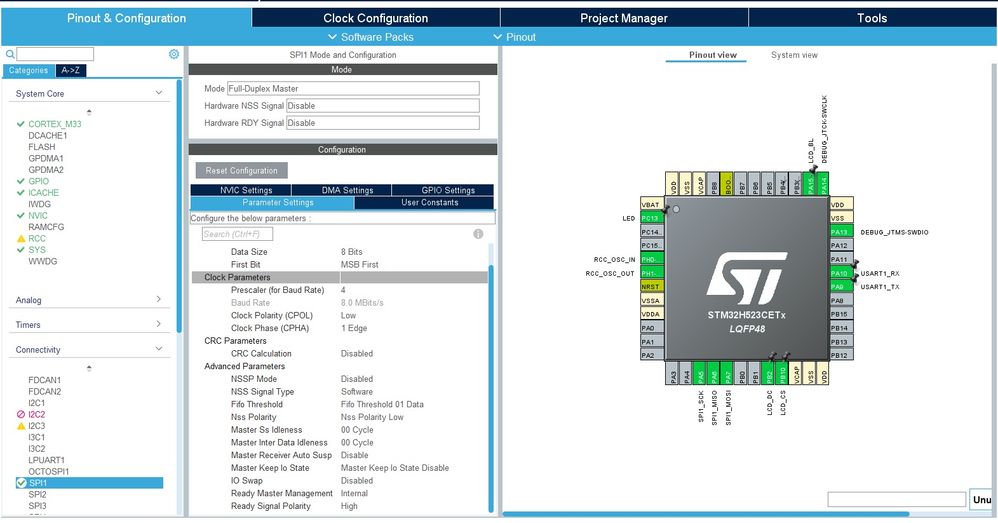Viewport: 998px width, 523px height.
Task: Open the settings gear in the categories panel
Action: (174, 54)
